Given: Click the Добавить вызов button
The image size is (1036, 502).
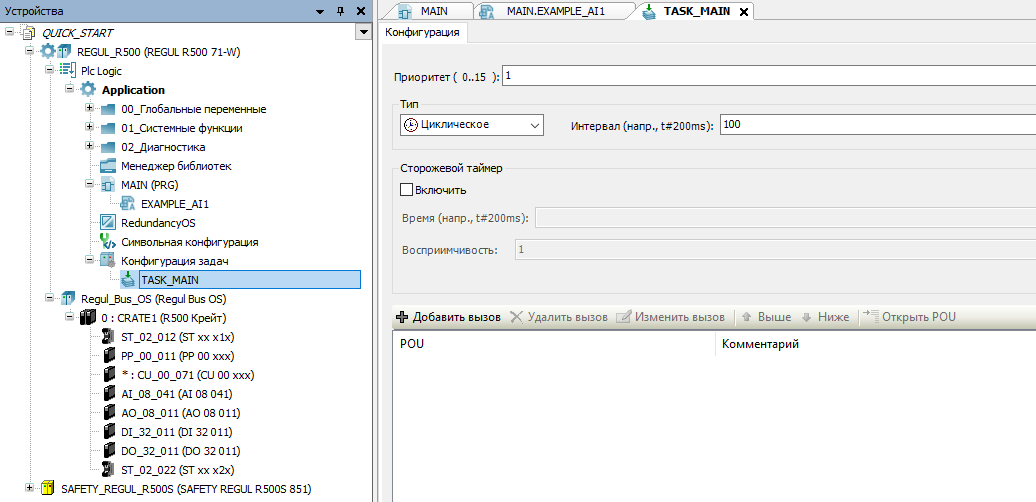Looking at the screenshot, I should (x=448, y=317).
